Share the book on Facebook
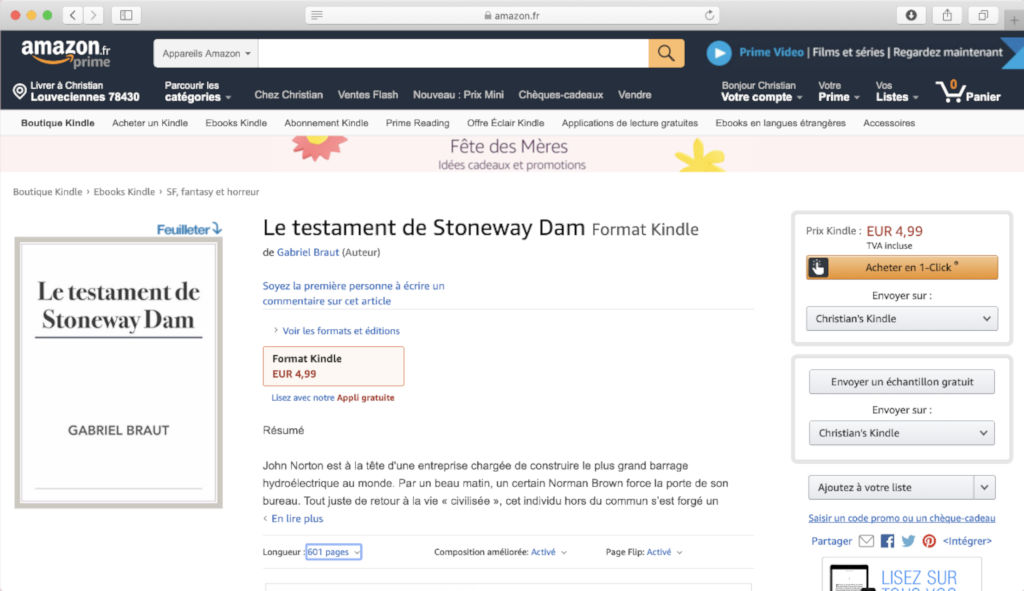Screen dimensions: 1024x591 tap(887, 541)
